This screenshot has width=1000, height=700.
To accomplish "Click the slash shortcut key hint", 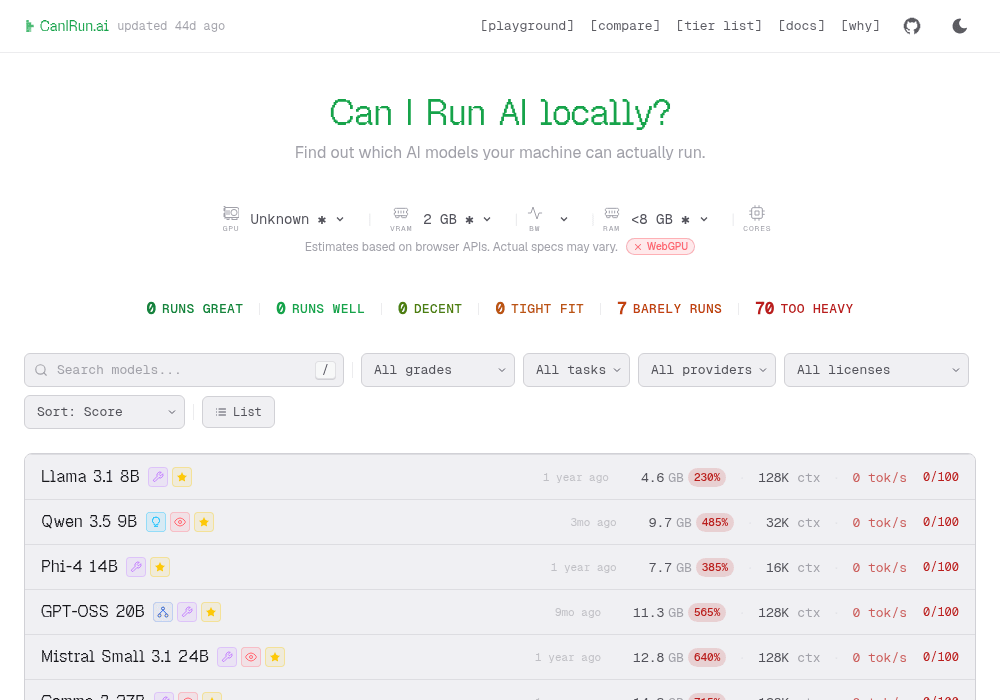I will (x=325, y=370).
